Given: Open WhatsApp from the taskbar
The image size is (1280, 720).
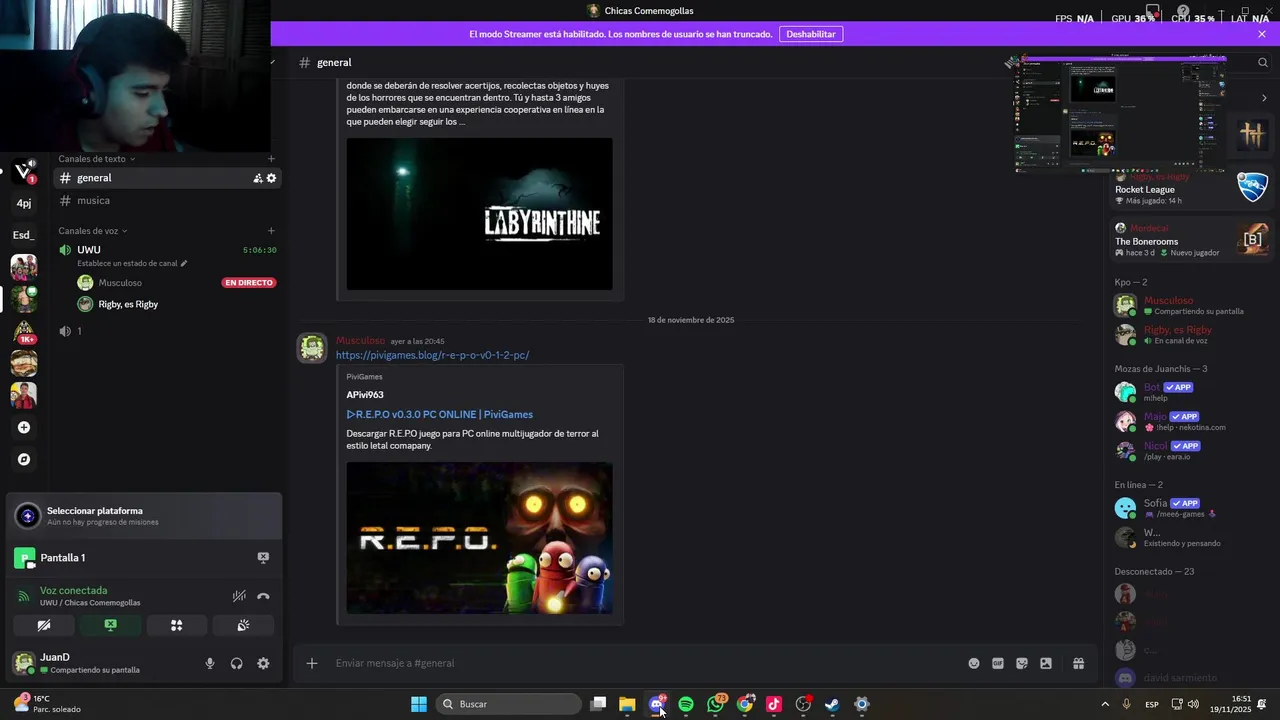Looking at the screenshot, I should [x=716, y=704].
